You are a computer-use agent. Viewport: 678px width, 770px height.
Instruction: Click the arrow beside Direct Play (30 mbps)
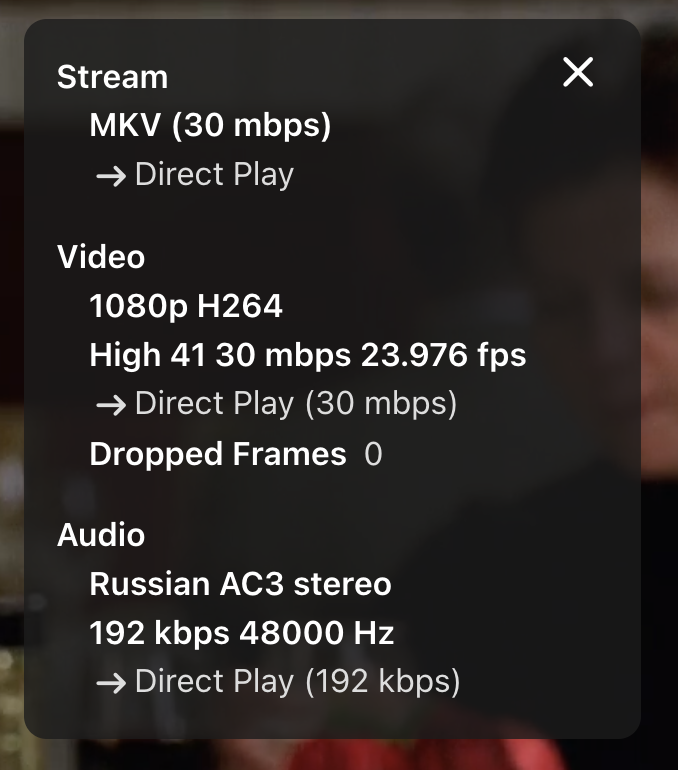pos(110,405)
